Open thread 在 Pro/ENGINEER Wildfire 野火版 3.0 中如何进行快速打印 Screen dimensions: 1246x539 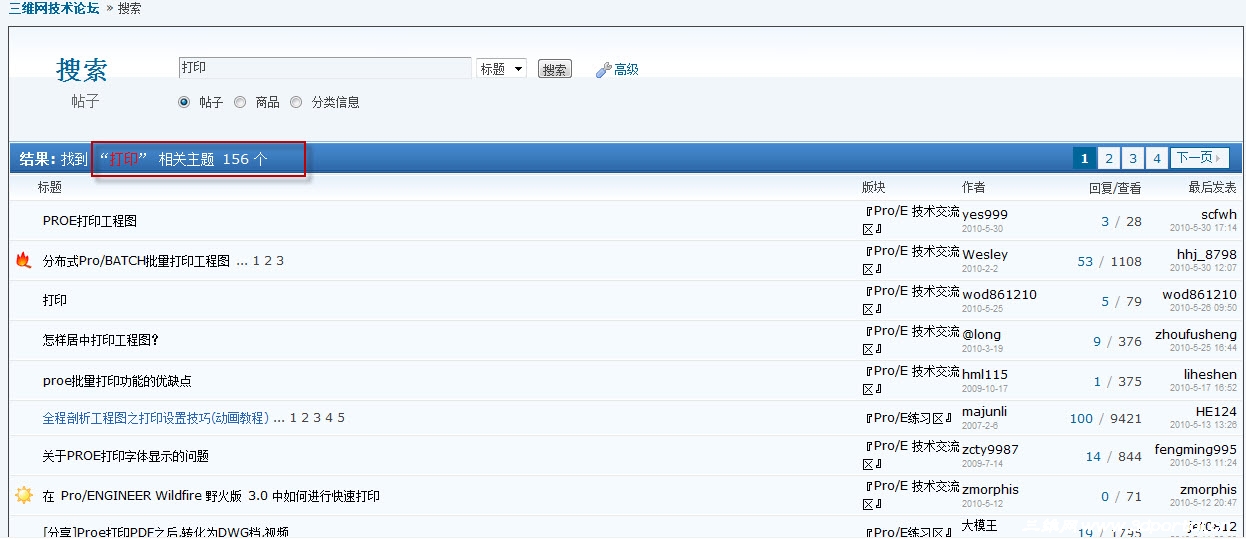tap(211, 496)
